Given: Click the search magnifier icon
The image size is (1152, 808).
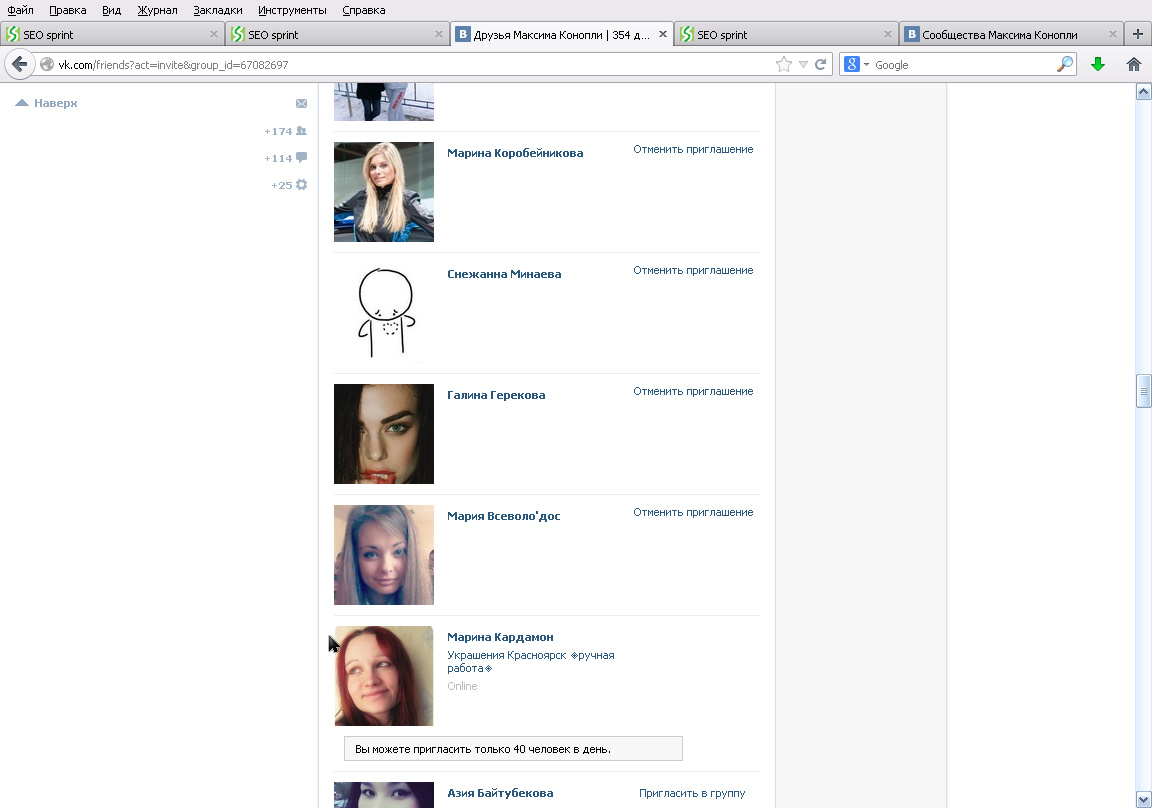Looking at the screenshot, I should click(x=1065, y=65).
